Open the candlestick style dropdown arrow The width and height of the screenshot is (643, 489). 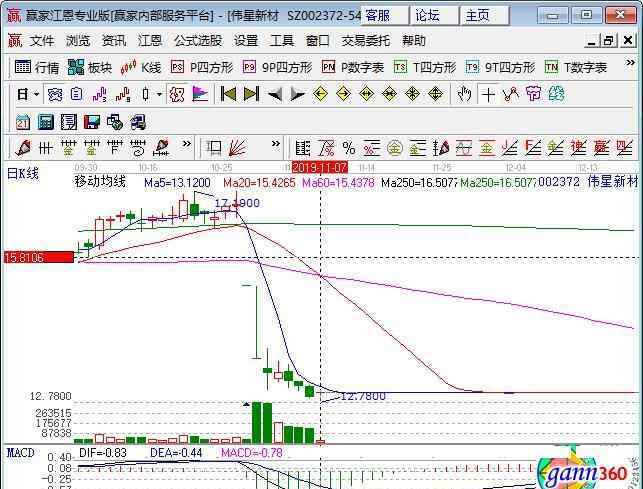point(159,95)
